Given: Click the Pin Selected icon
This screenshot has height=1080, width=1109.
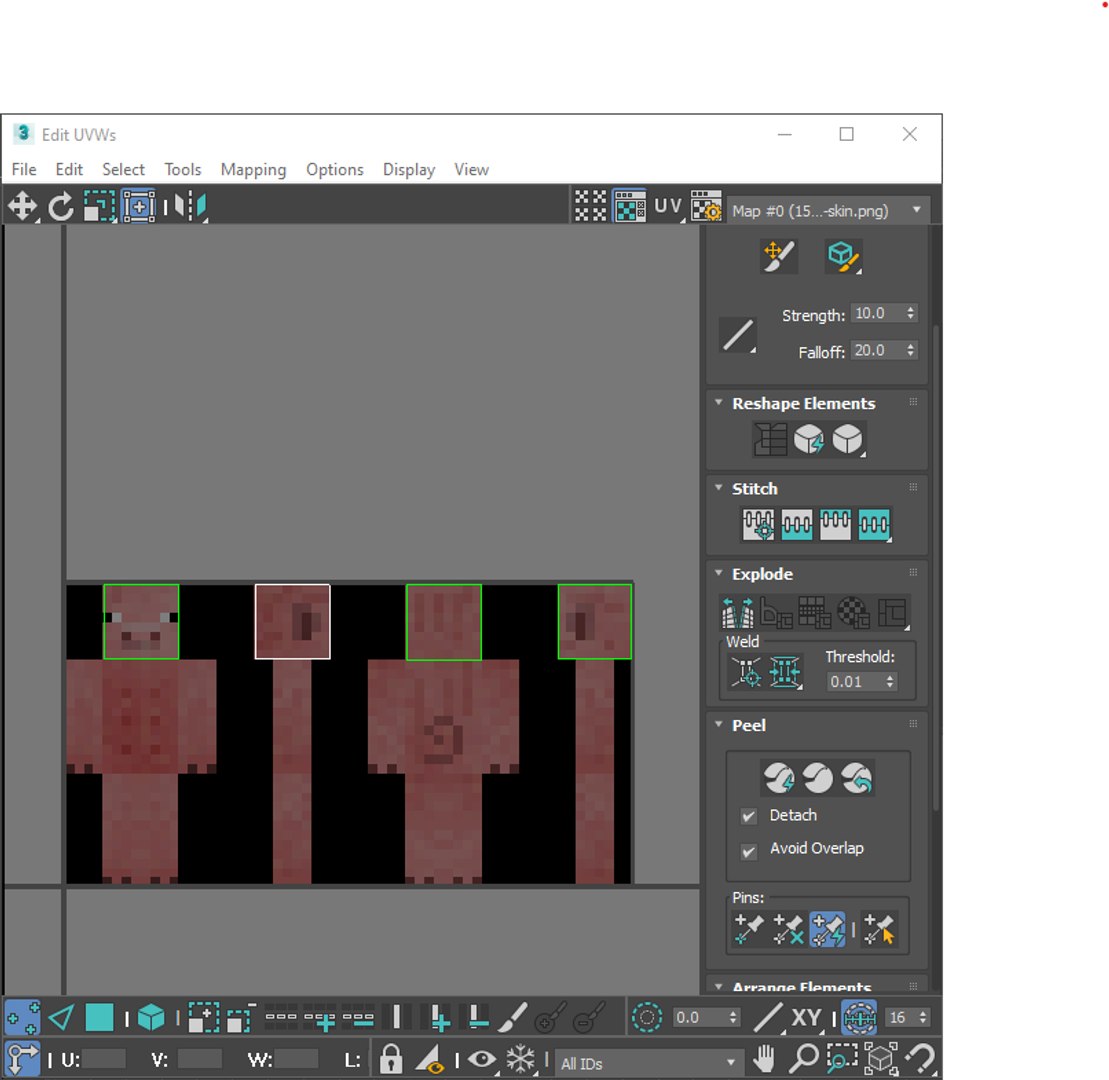Looking at the screenshot, I should (749, 929).
